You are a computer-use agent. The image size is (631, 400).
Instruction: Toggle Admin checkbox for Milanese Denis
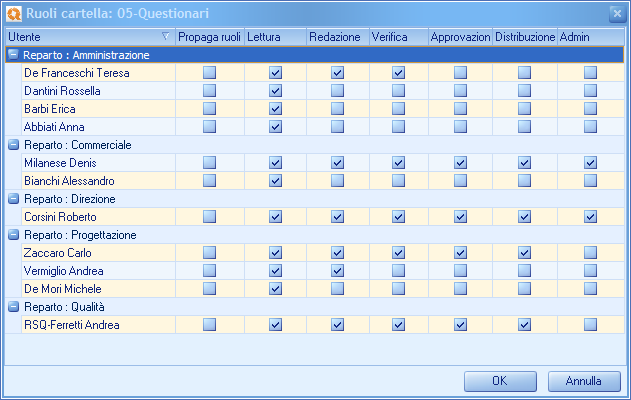point(590,163)
